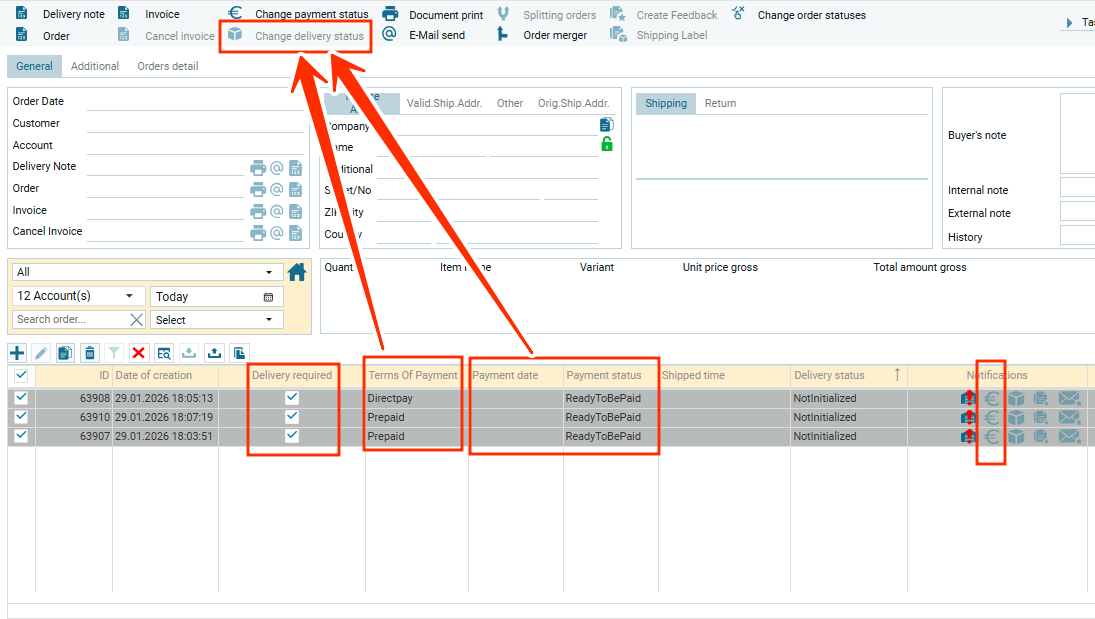
Task: Click the blue plus add order icon
Action: pyautogui.click(x=17, y=352)
